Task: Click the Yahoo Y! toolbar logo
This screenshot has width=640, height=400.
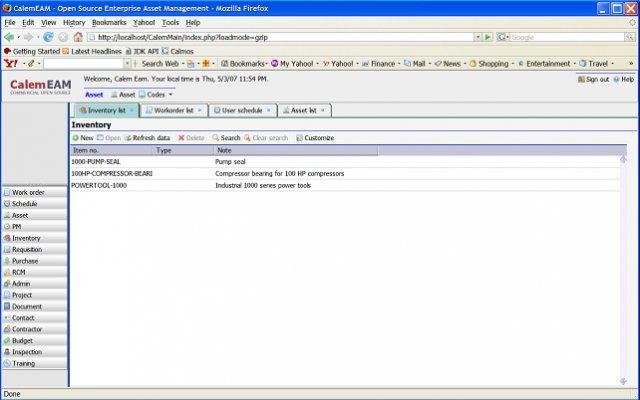Action: (x=11, y=64)
